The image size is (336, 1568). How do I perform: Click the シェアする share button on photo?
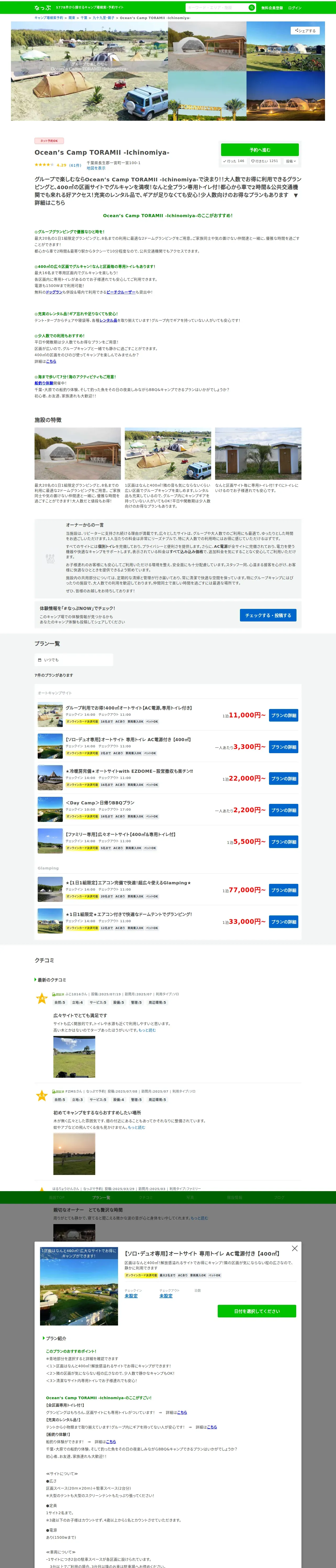(305, 30)
